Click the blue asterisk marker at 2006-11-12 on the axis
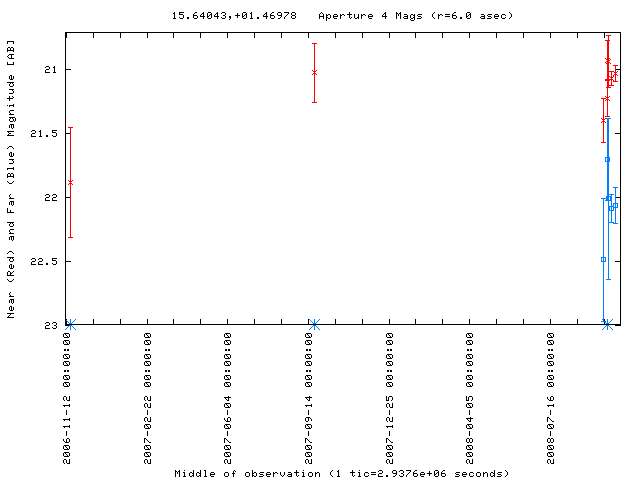The image size is (640, 480). coord(71,325)
